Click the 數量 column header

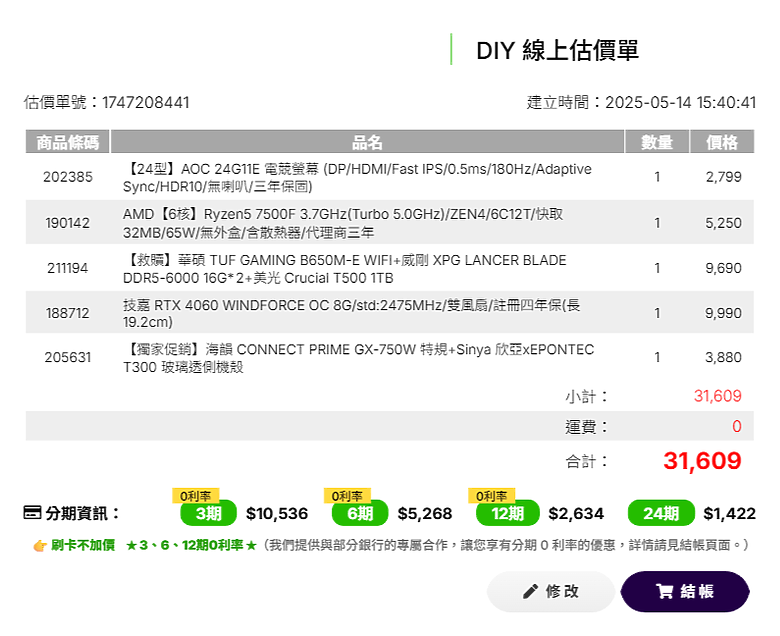click(x=657, y=142)
